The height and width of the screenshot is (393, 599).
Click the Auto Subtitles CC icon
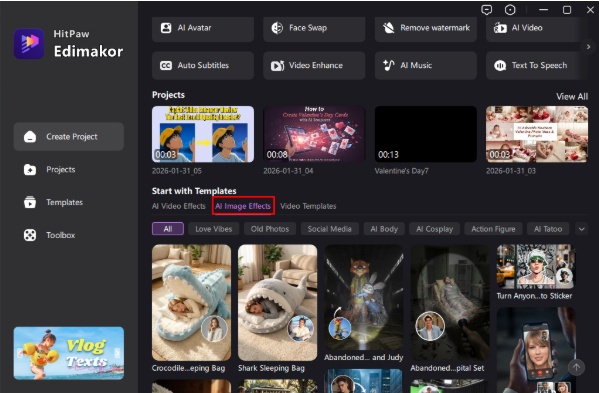click(166, 66)
